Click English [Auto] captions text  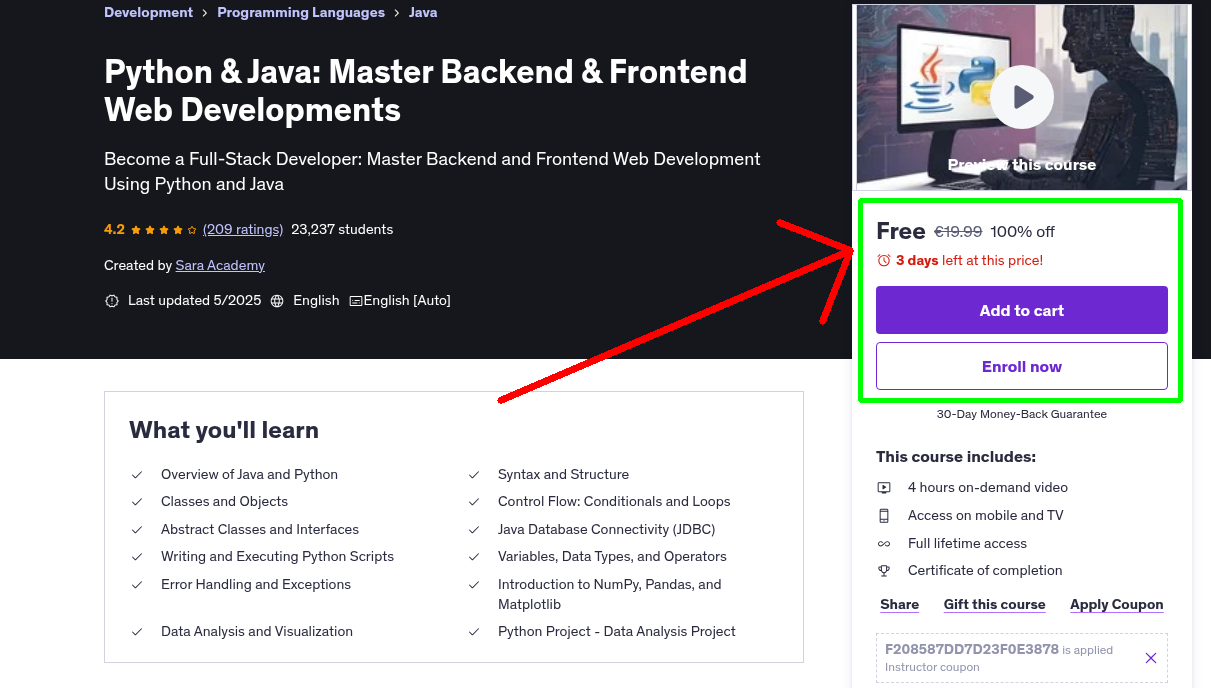click(407, 301)
